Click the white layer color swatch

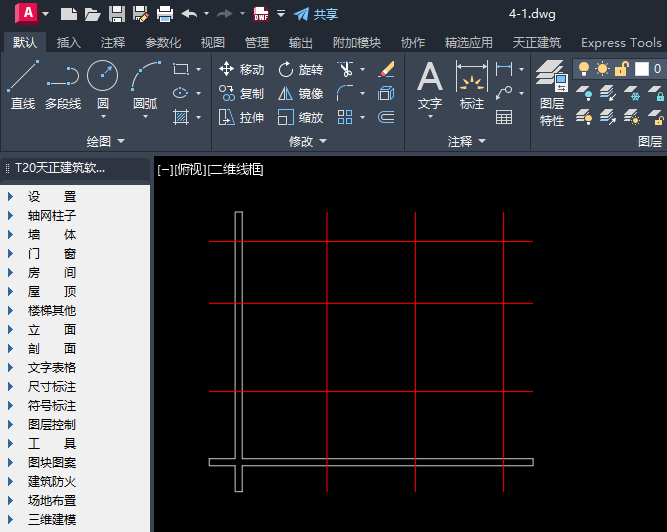pyautogui.click(x=641, y=69)
